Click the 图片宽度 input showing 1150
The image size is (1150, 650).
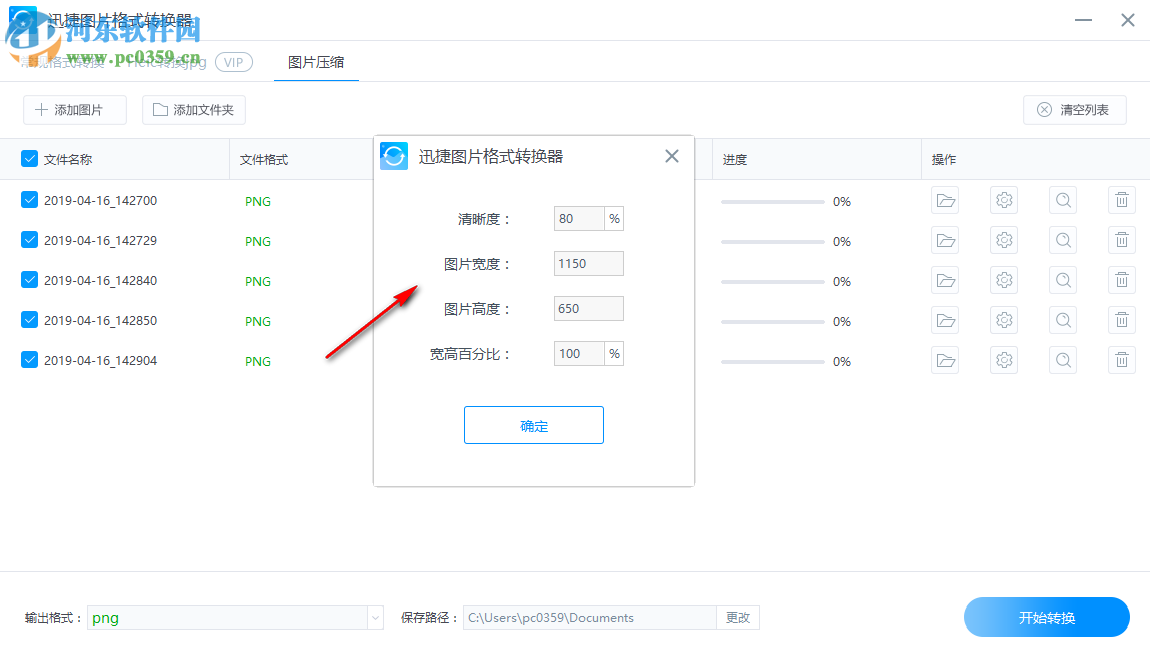(588, 263)
